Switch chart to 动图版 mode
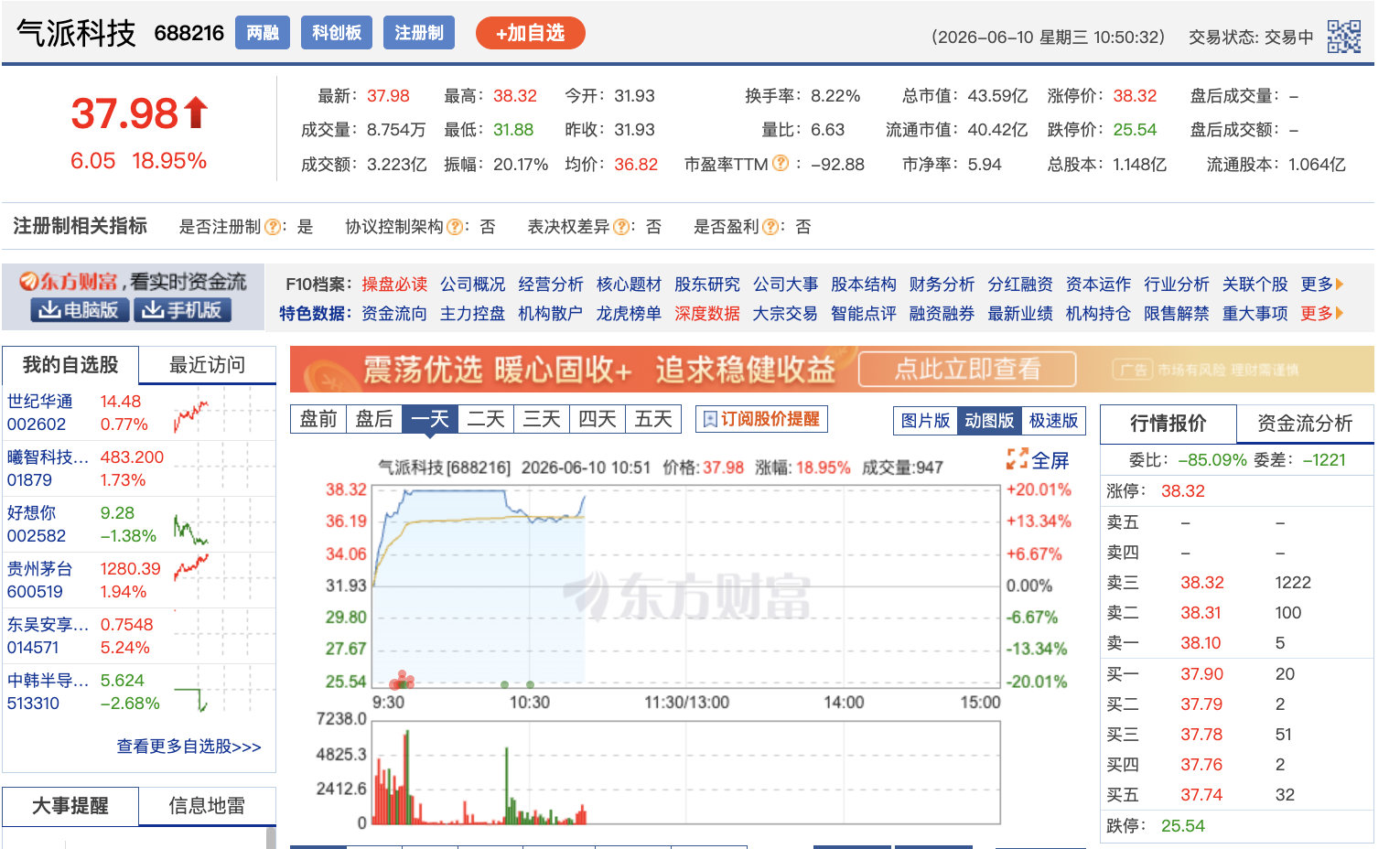This screenshot has height=849, width=1400. (989, 421)
